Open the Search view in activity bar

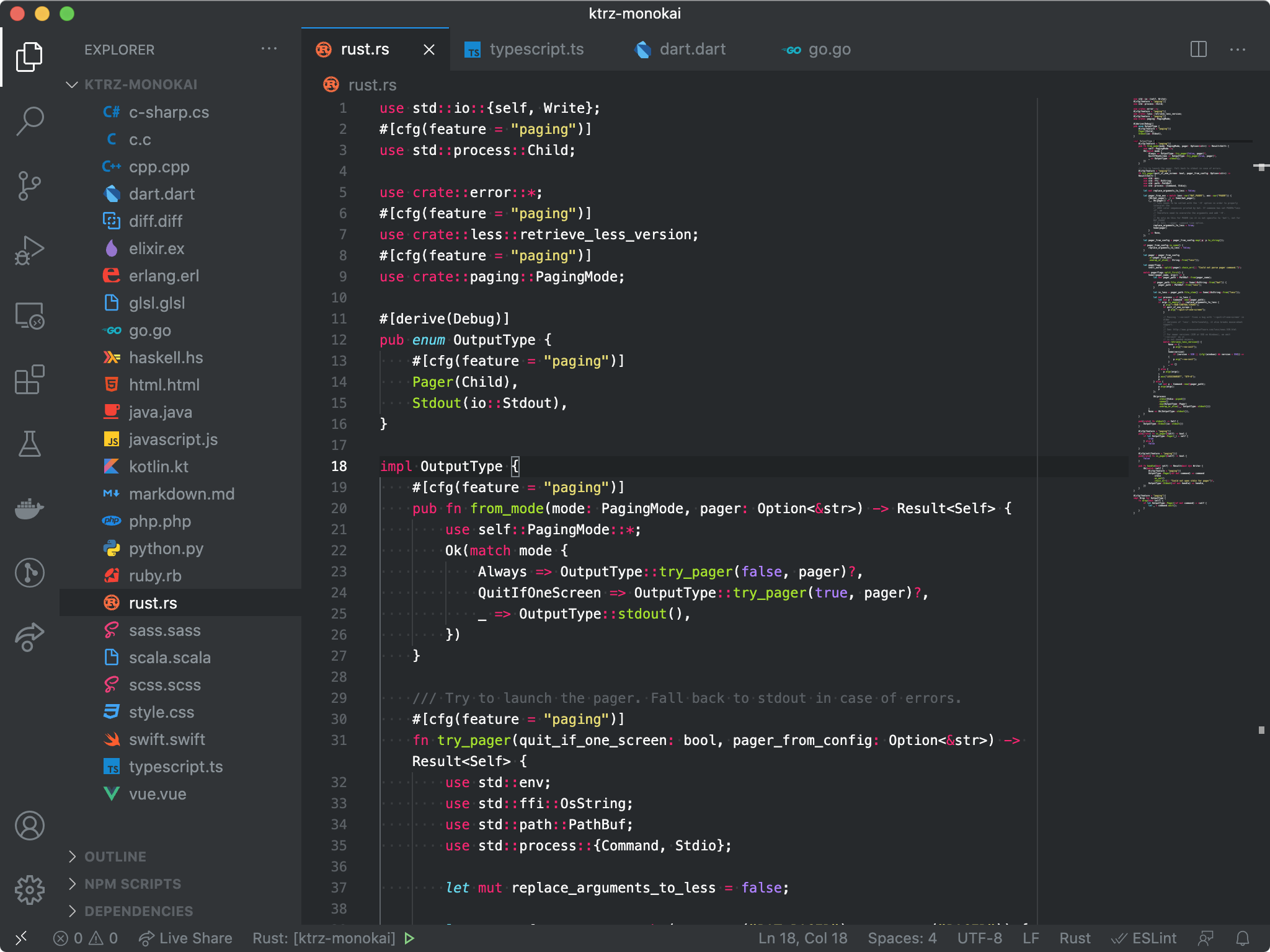tap(29, 120)
